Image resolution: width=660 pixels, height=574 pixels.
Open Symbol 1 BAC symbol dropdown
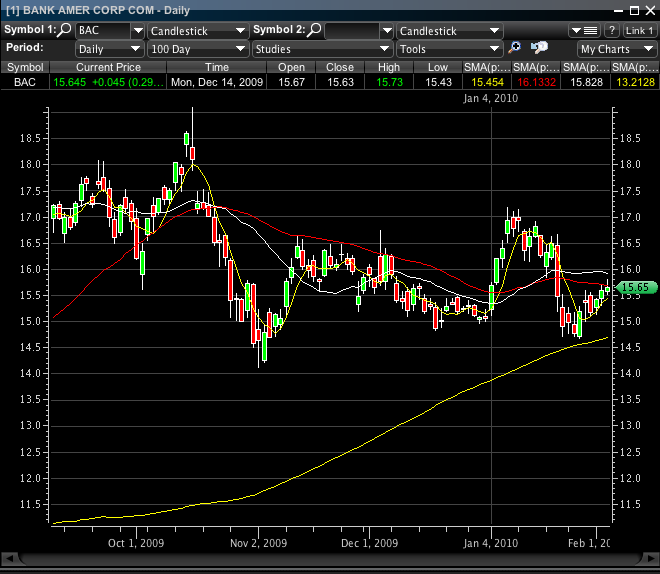pos(110,30)
